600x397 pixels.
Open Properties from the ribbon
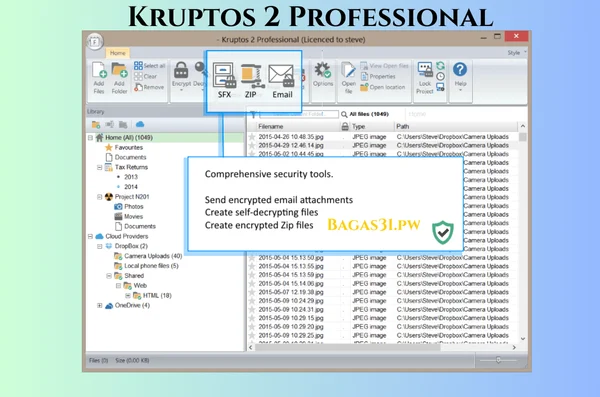pos(378,77)
